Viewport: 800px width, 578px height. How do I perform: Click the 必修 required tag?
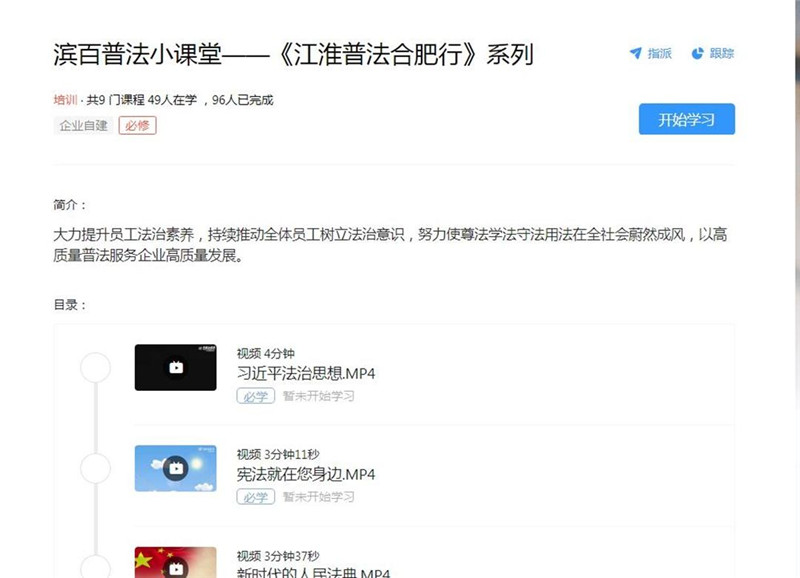pyautogui.click(x=136, y=127)
